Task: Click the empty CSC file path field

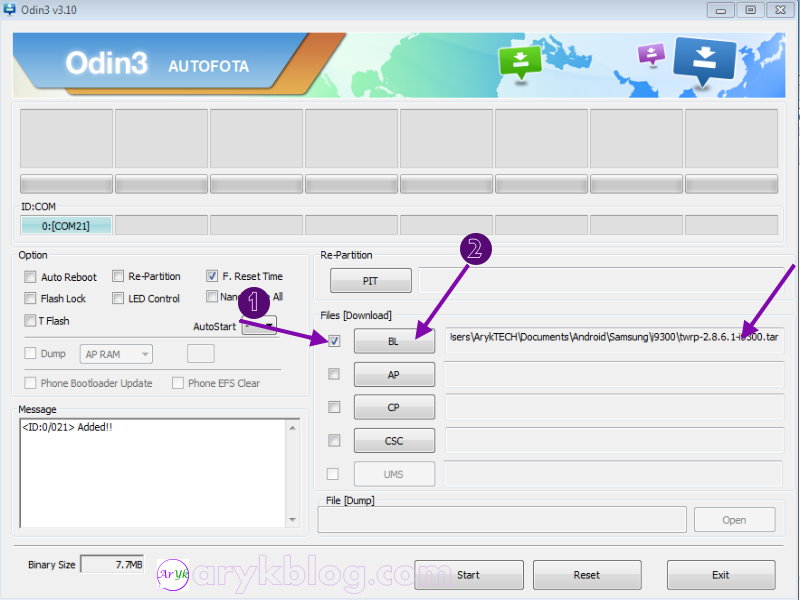Action: [614, 440]
